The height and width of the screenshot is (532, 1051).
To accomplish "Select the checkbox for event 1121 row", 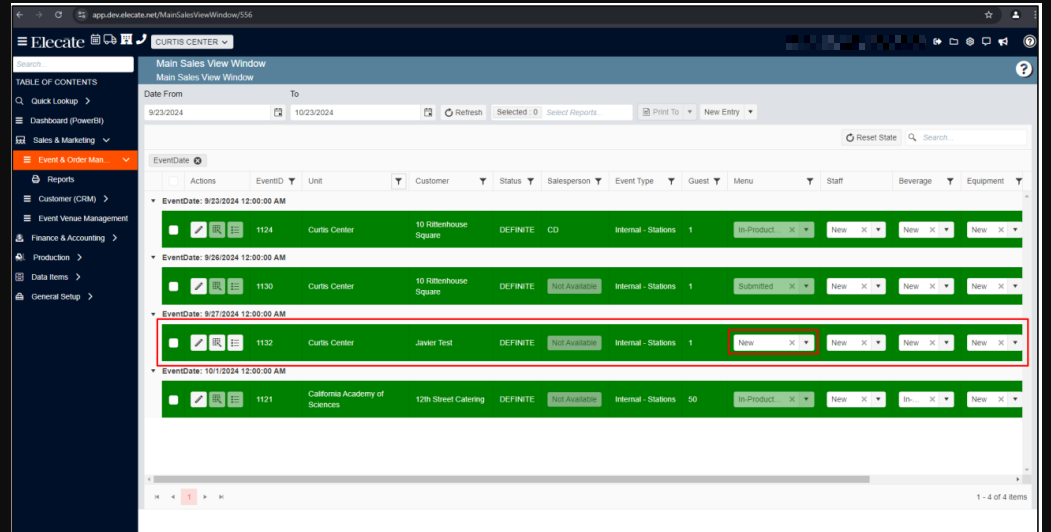I will [x=174, y=400].
